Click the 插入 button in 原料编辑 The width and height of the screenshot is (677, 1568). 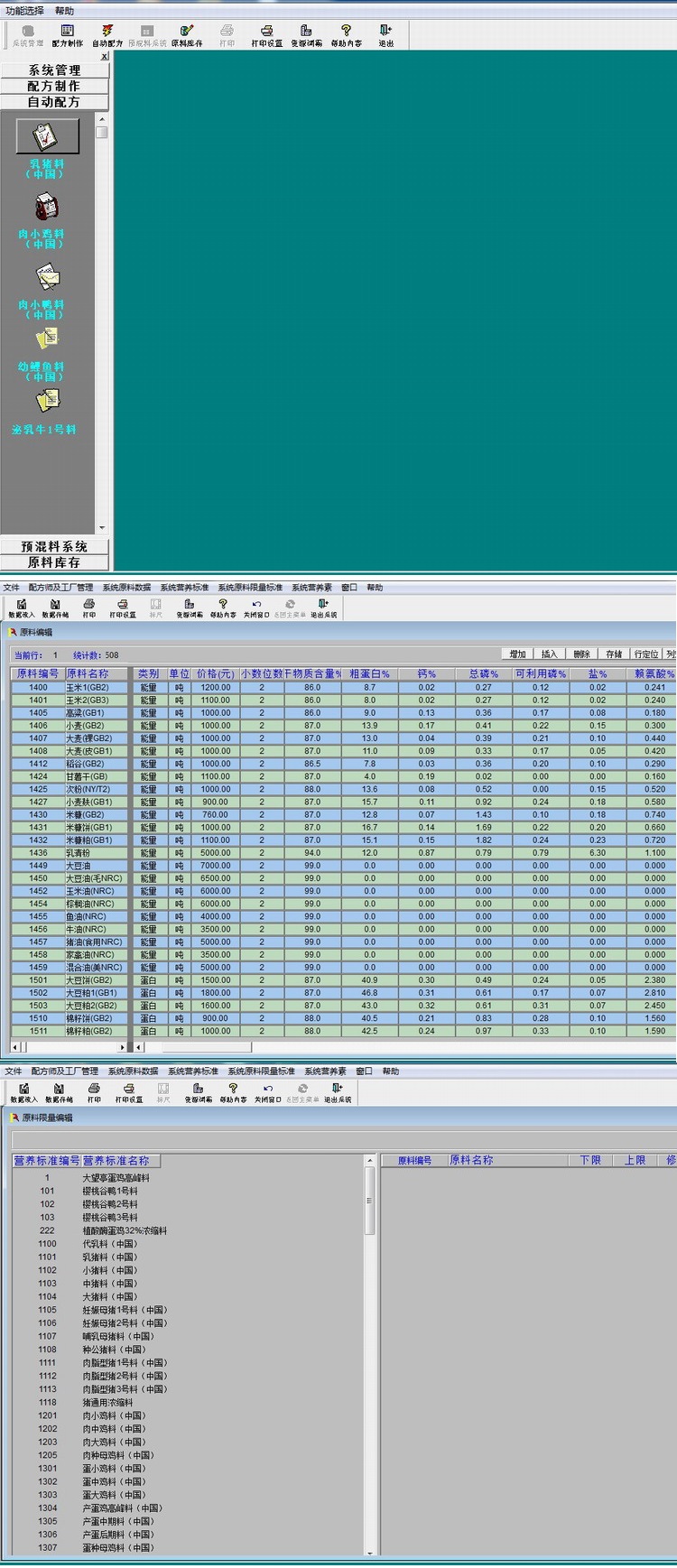[550, 654]
